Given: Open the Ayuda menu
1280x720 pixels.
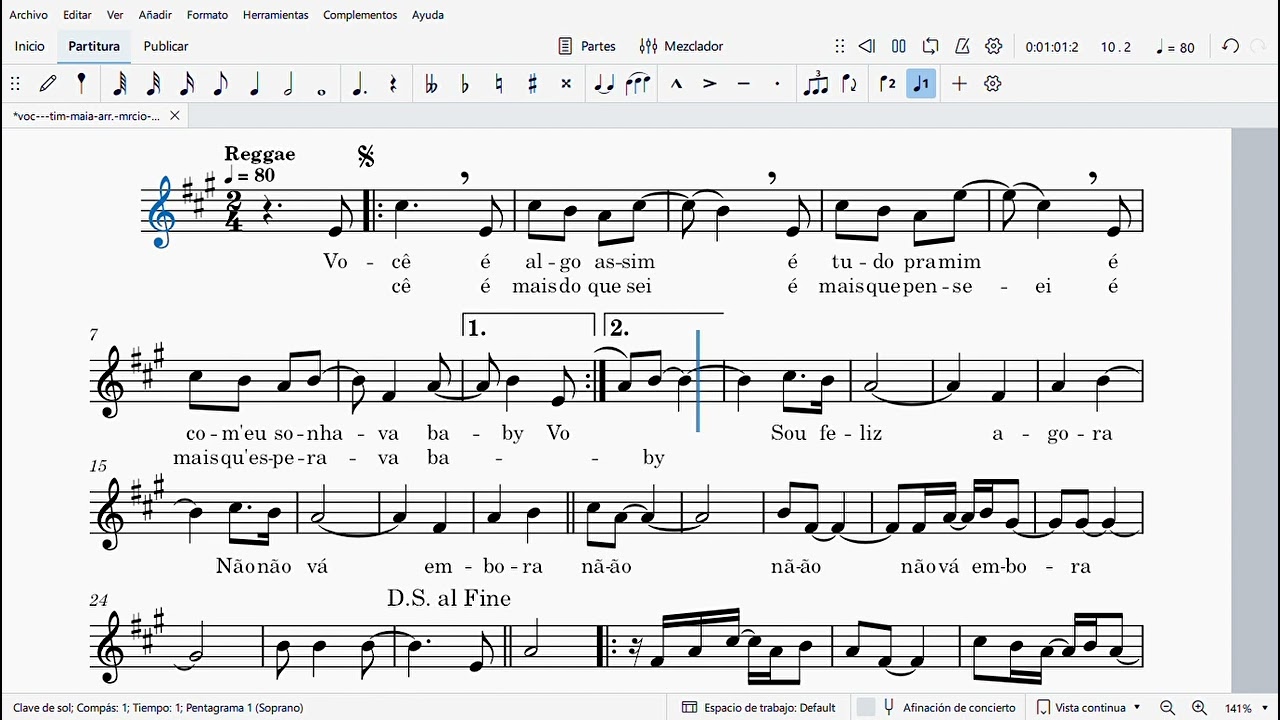Looking at the screenshot, I should [428, 15].
